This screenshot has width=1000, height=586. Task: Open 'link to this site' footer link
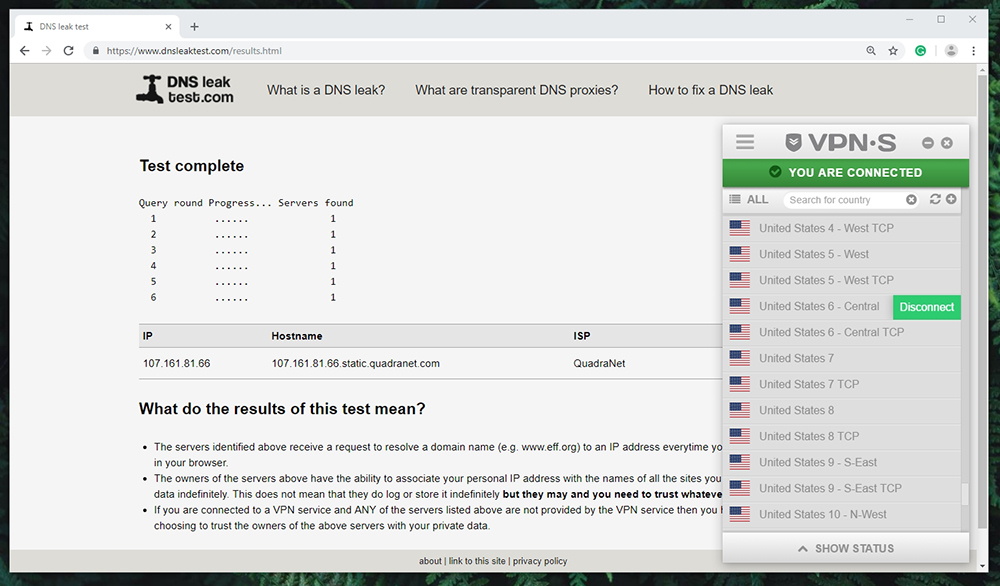pos(477,561)
